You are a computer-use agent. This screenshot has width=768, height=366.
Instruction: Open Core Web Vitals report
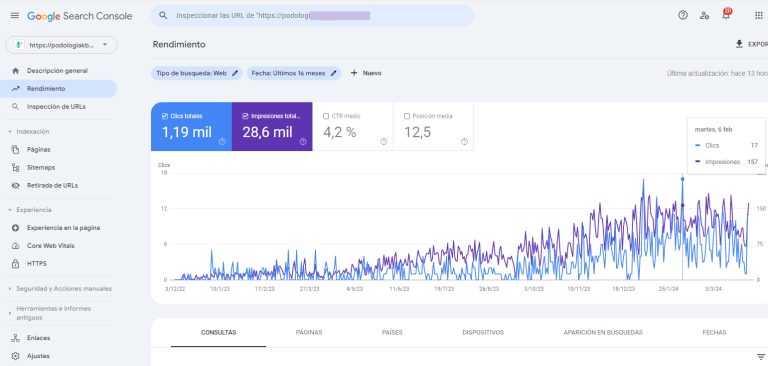click(x=50, y=245)
